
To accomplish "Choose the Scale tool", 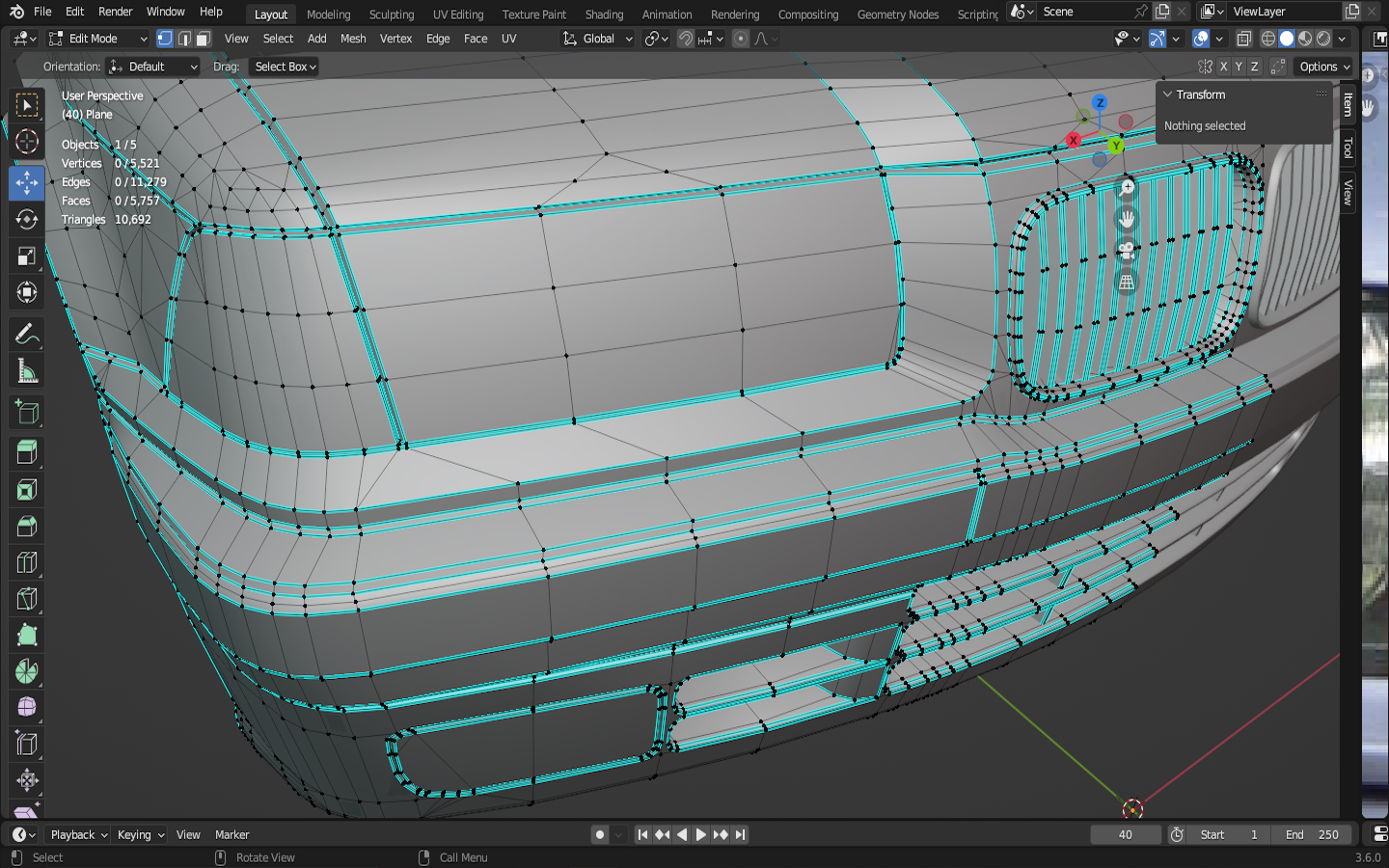I will [27, 256].
